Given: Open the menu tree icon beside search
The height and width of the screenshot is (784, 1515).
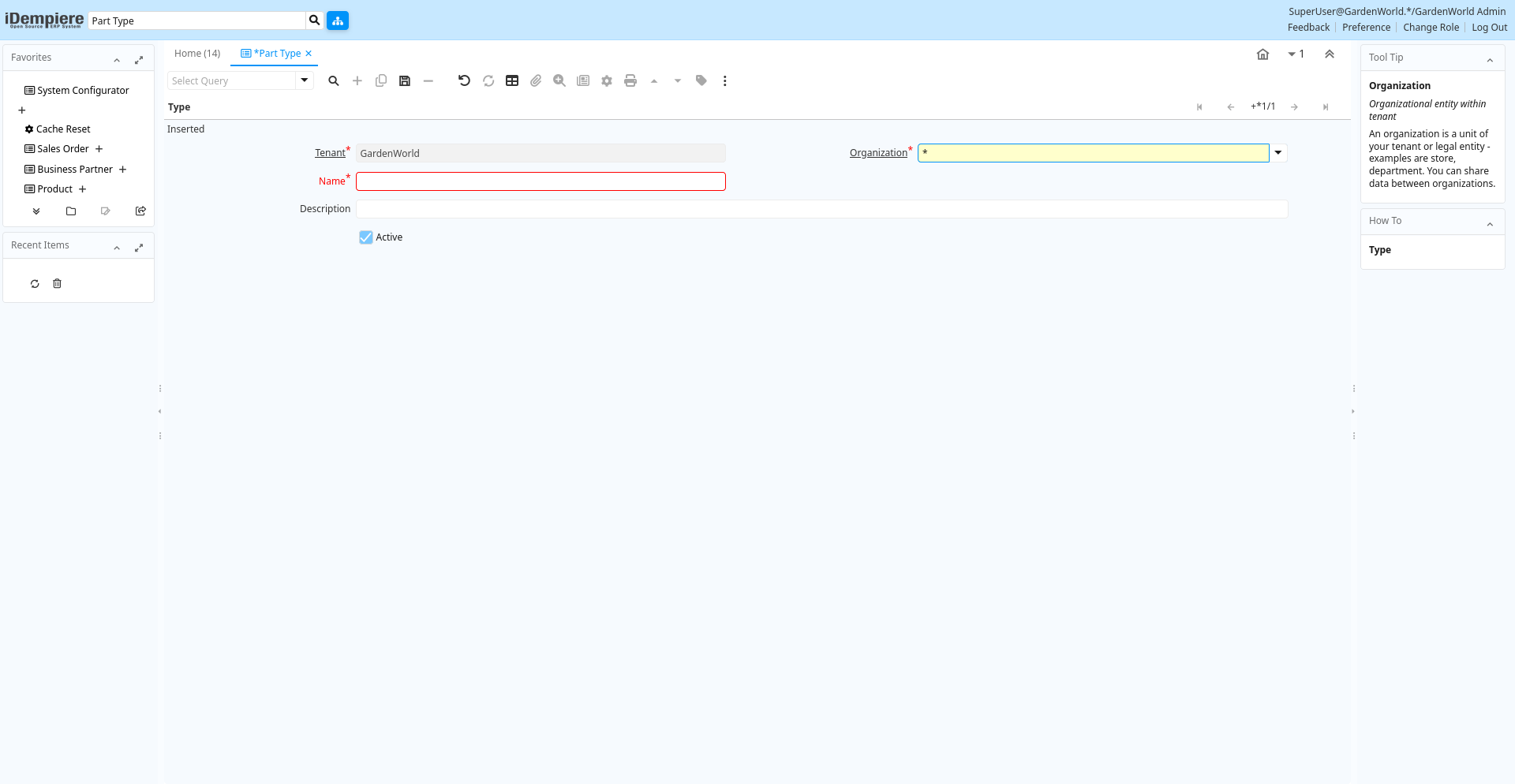Looking at the screenshot, I should click(338, 21).
